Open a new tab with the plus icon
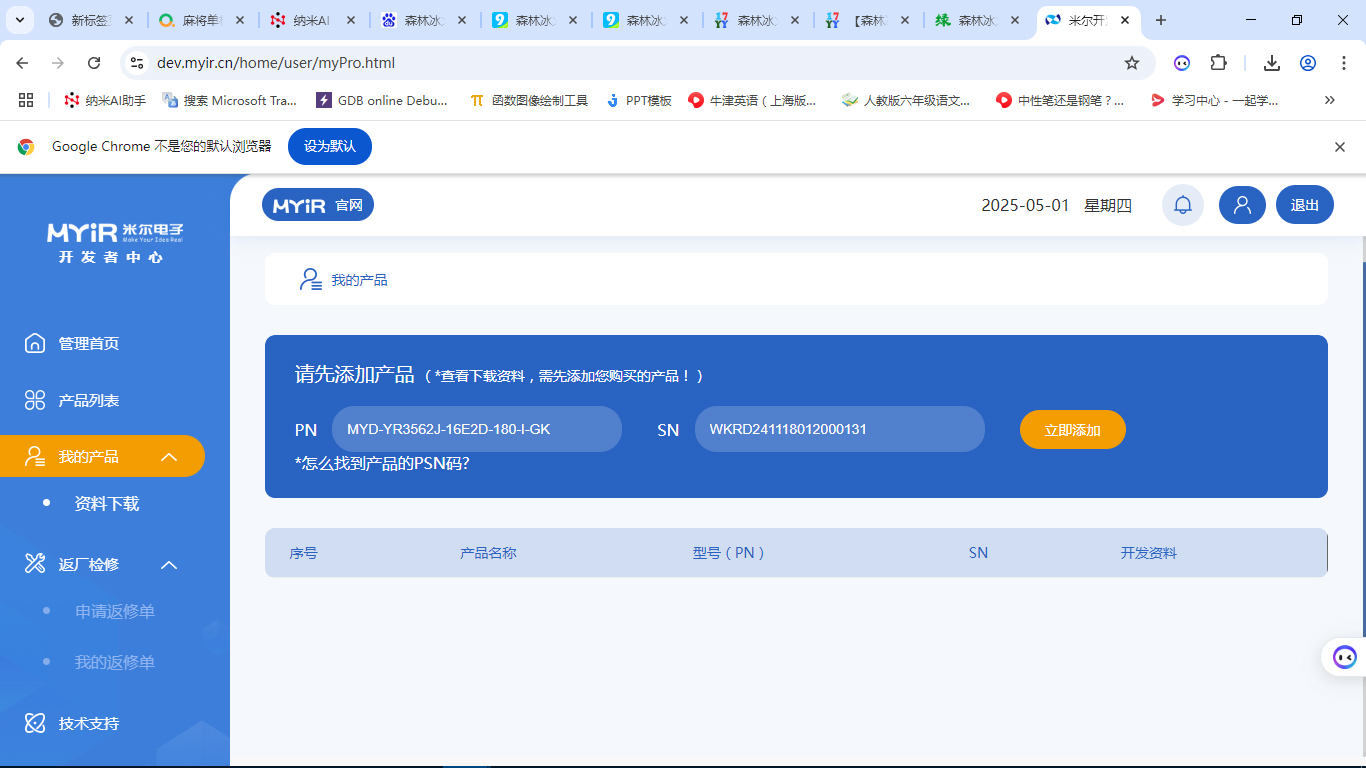 pos(1161,20)
